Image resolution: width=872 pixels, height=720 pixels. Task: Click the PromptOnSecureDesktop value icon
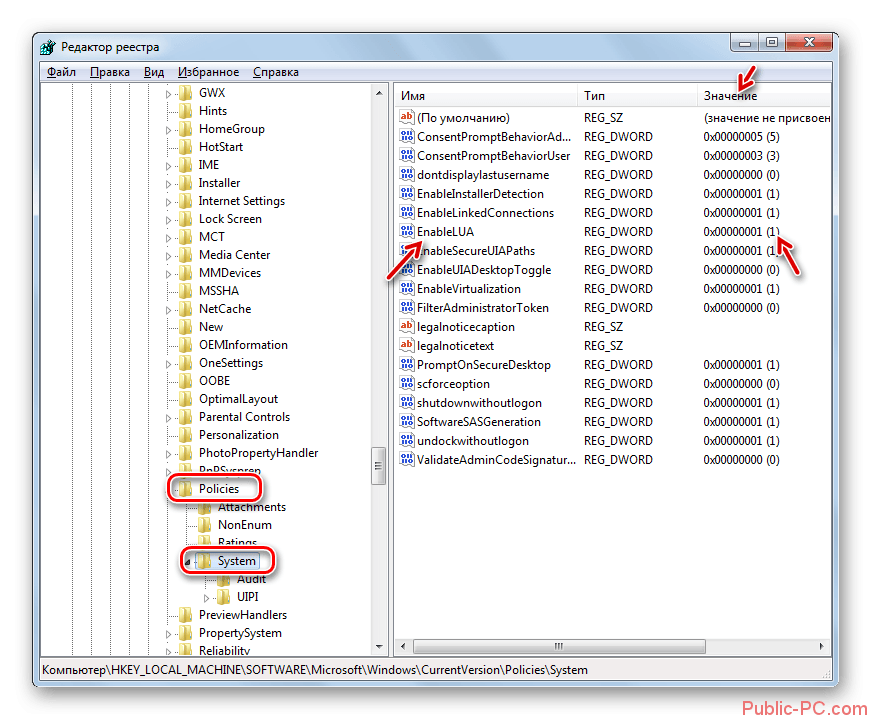[x=406, y=365]
